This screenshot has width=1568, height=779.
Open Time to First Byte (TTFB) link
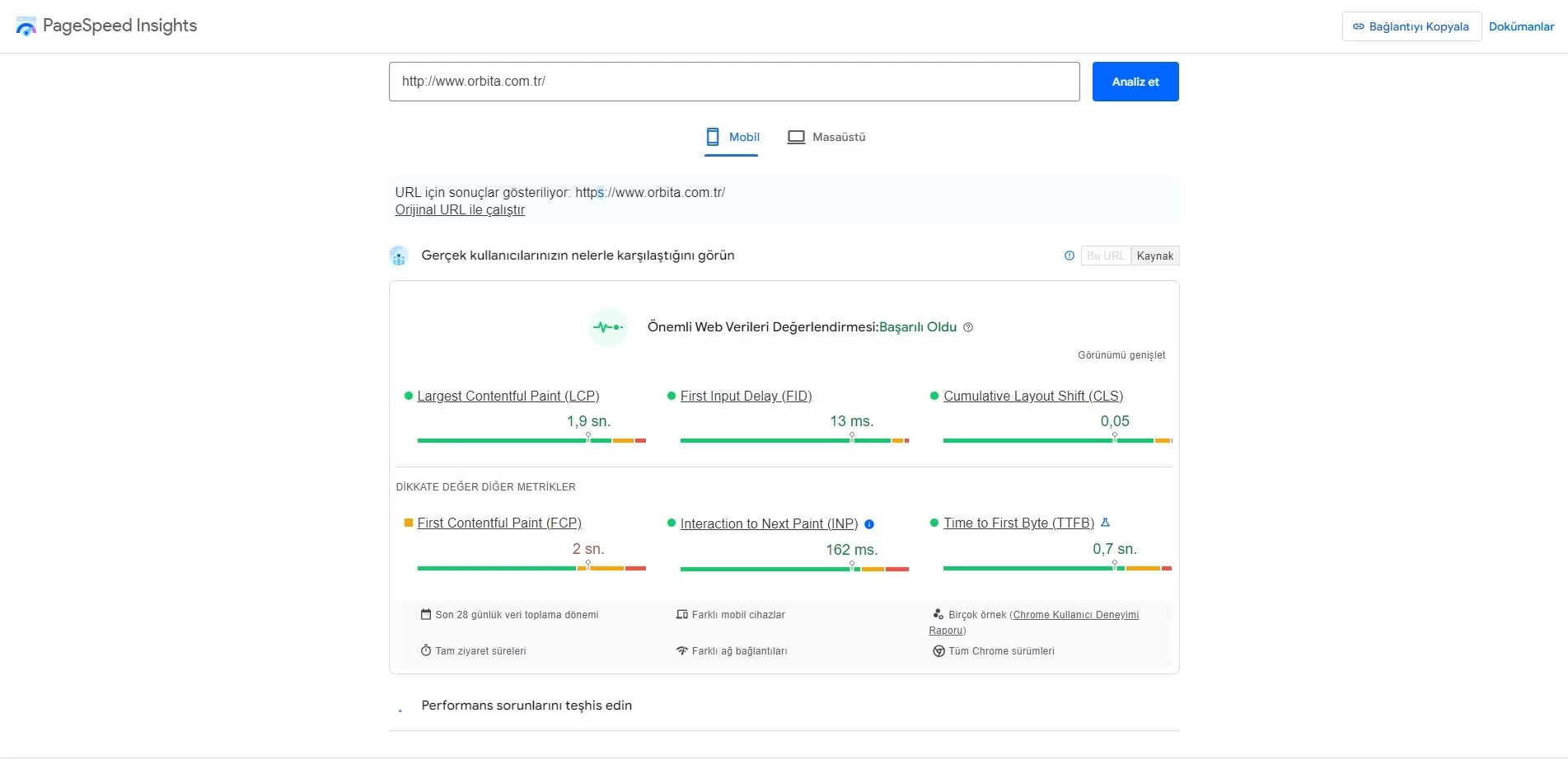pos(1019,523)
